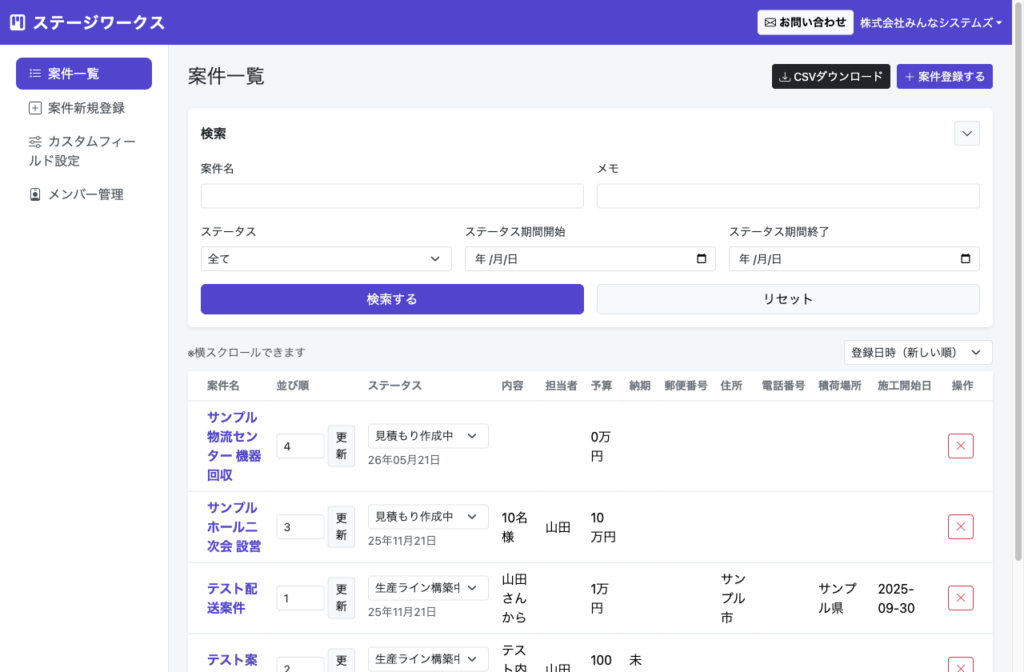The width and height of the screenshot is (1024, 672).
Task: Delete the サンプルホール二次会 設営 row
Action: click(960, 526)
